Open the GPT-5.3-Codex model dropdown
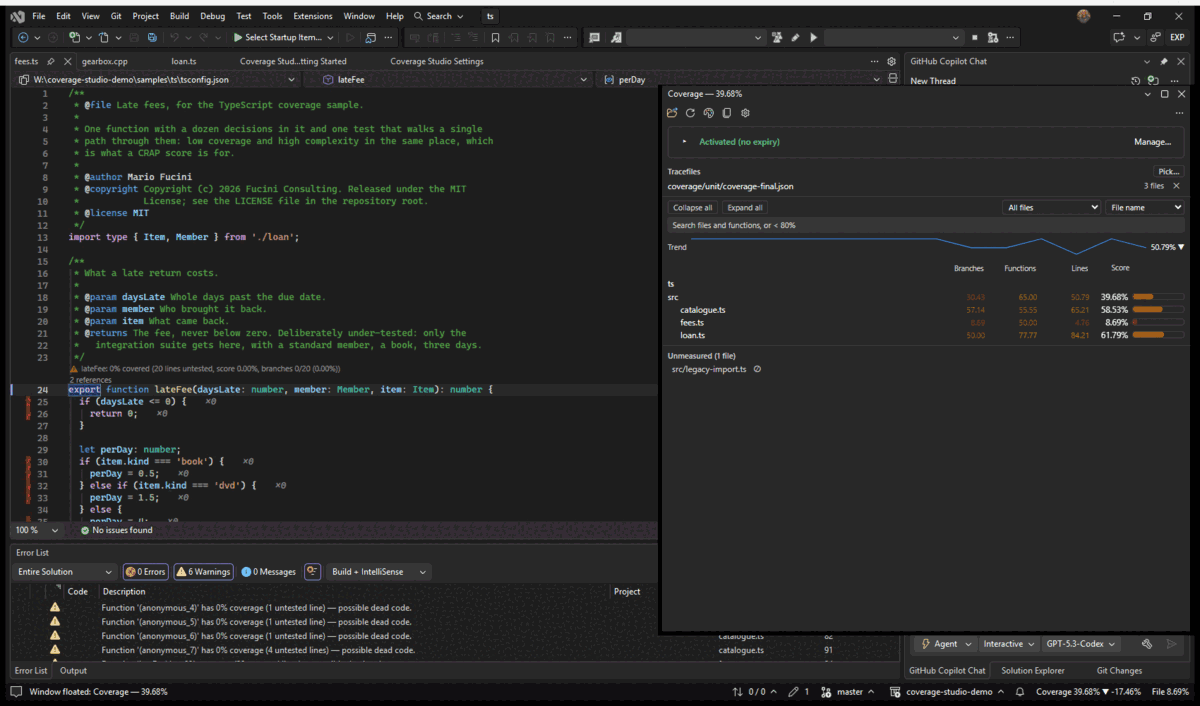 (x=1081, y=644)
